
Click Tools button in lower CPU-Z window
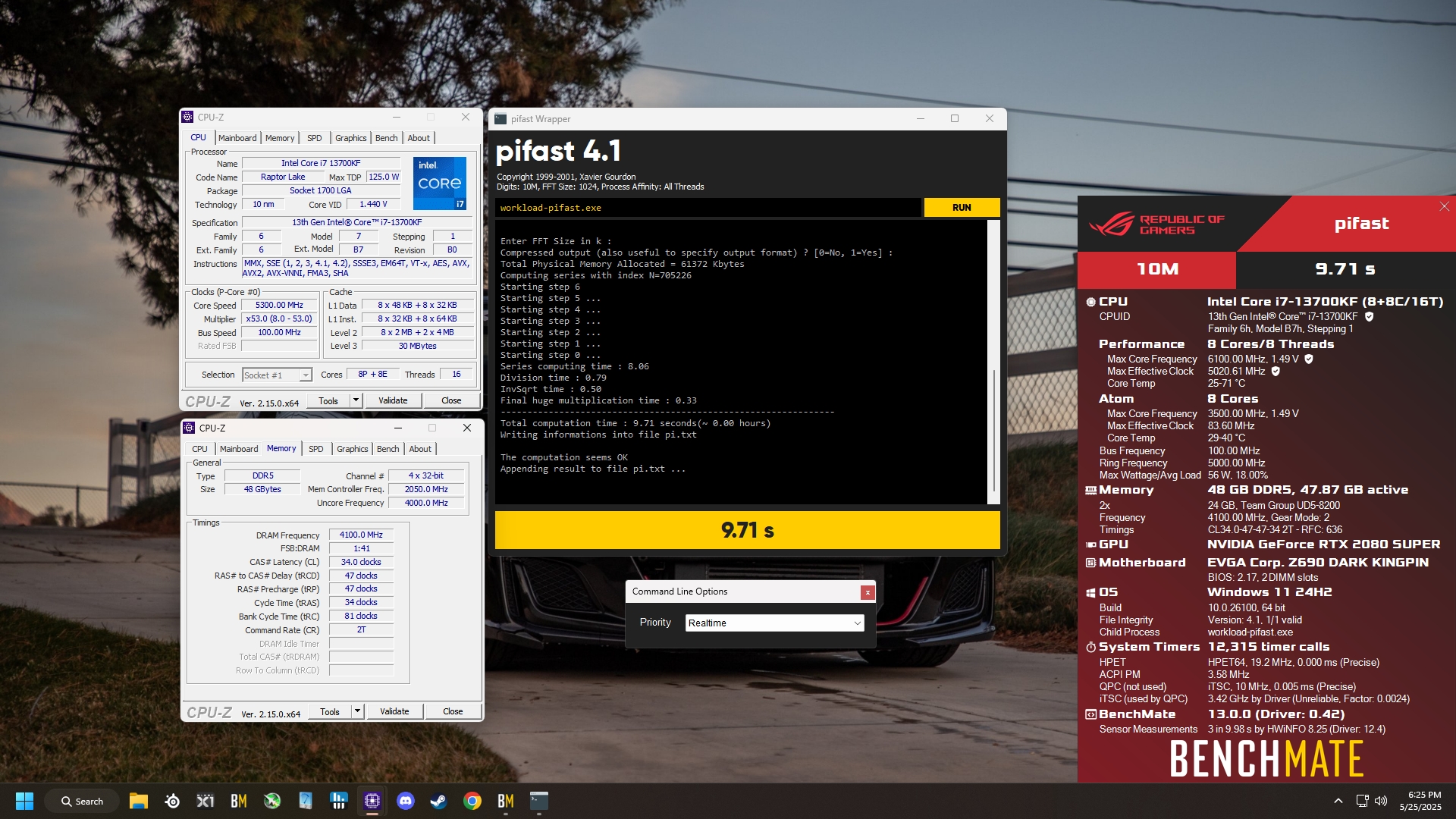click(x=330, y=711)
